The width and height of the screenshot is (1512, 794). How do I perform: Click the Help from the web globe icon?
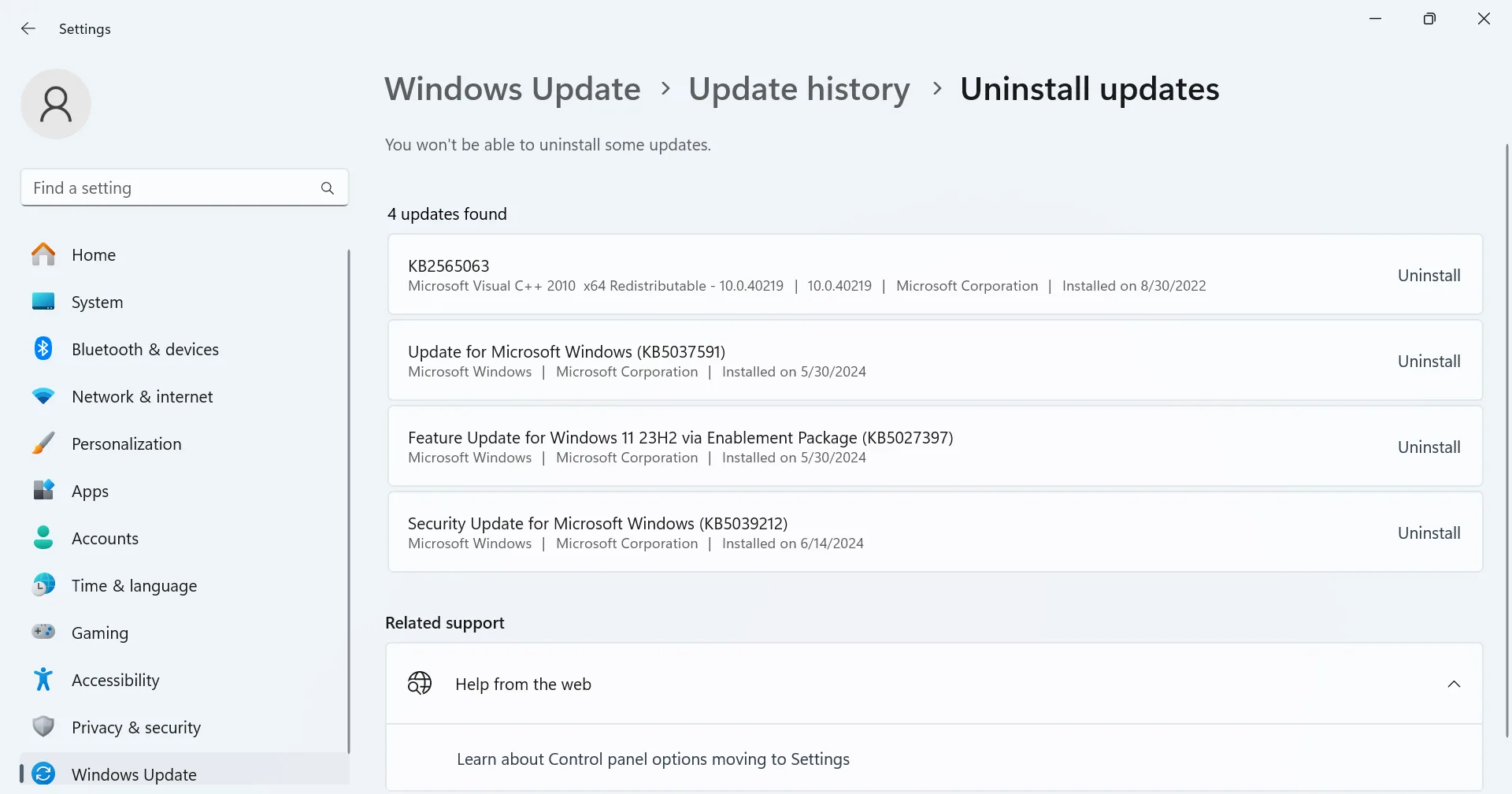pos(420,683)
